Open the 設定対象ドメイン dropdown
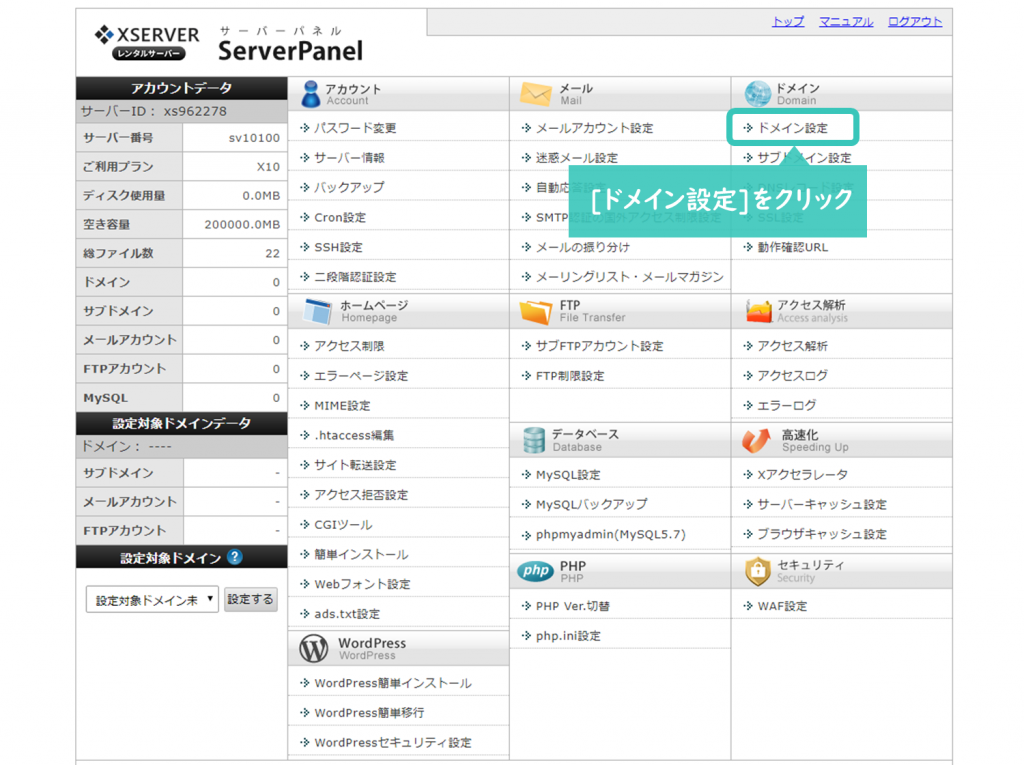This screenshot has width=1024, height=765. (x=152, y=599)
